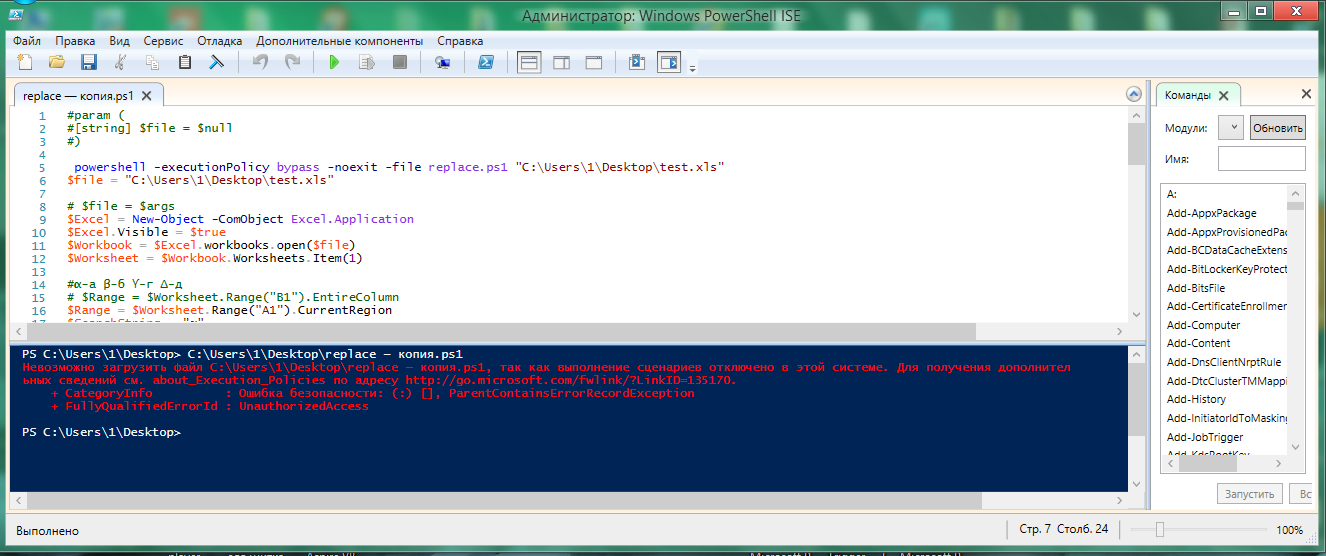
Task: Click the Paste clipboard icon
Action: click(184, 63)
